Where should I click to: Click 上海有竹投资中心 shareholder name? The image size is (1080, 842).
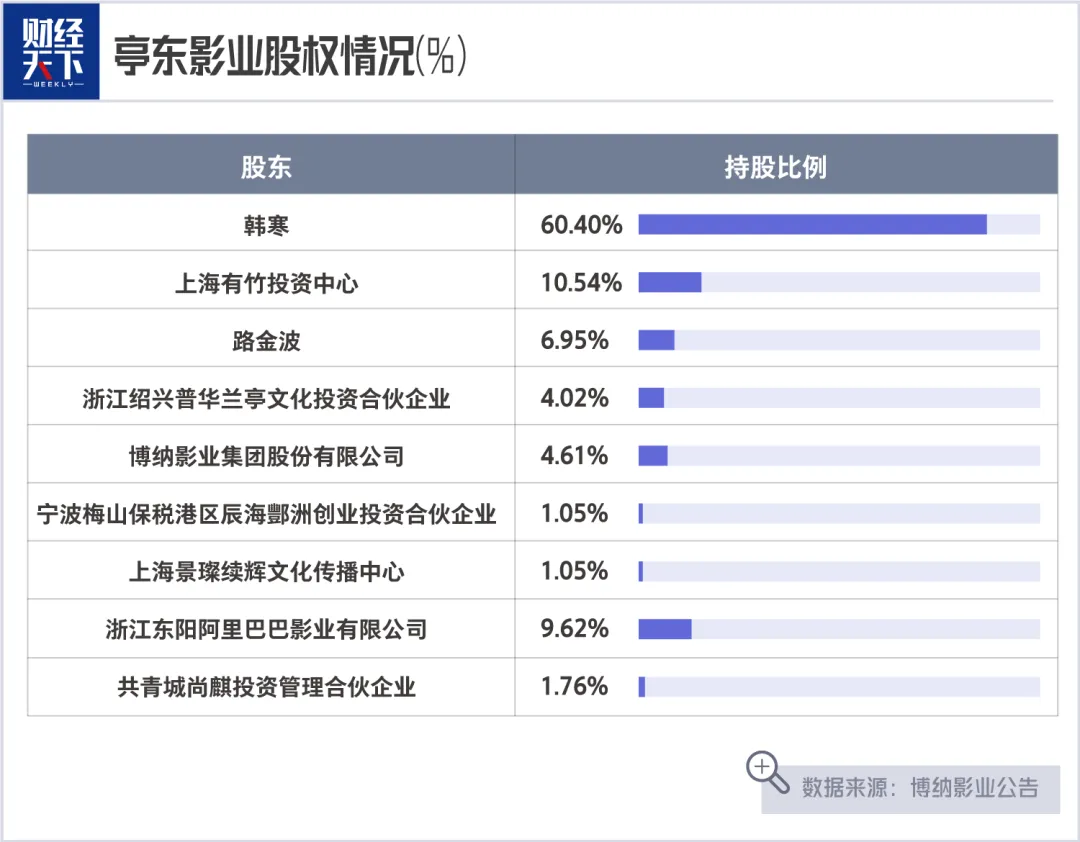point(266,283)
